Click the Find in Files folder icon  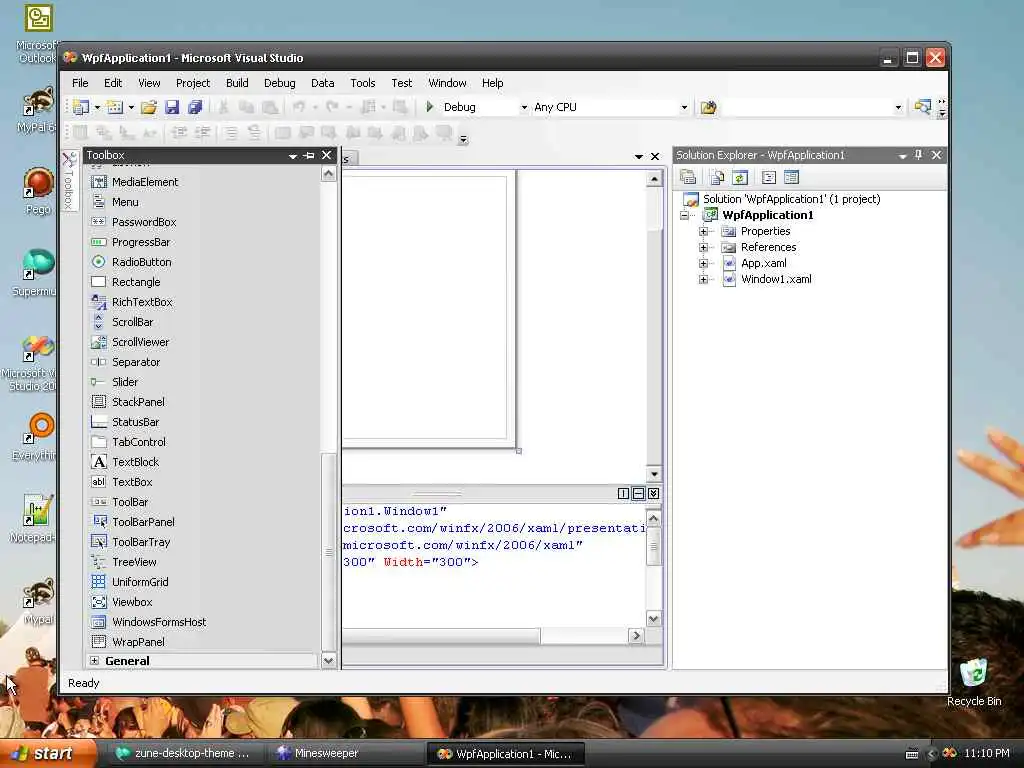(x=709, y=107)
